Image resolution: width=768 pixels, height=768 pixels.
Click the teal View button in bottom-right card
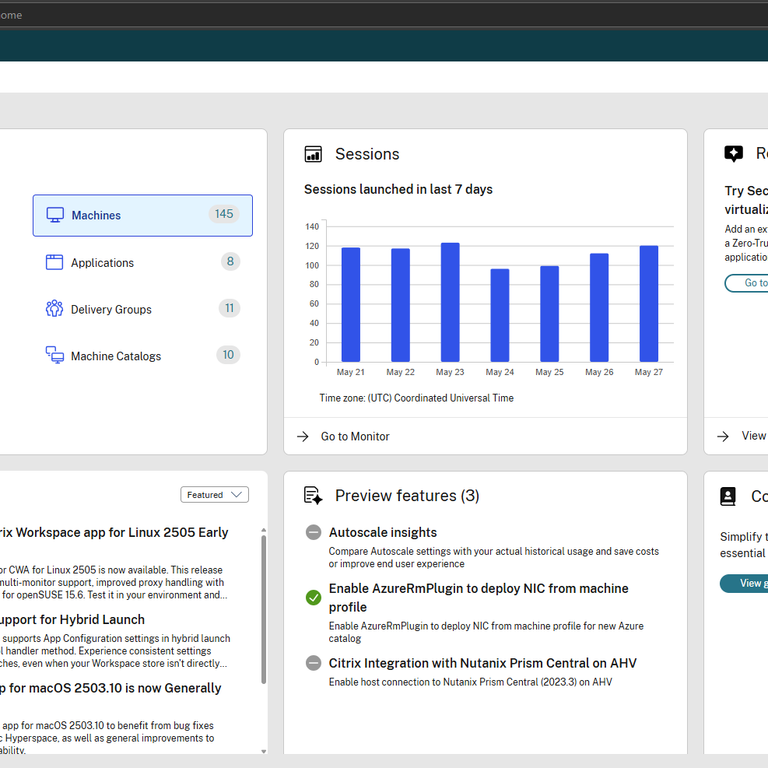pos(744,583)
